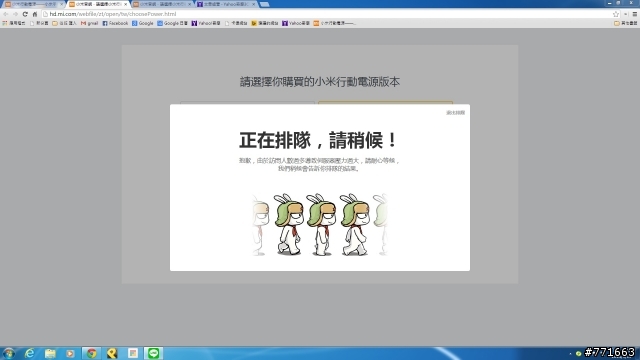Expand the other bookmarks folder at far right
The height and width of the screenshot is (360, 640).
tap(625, 23)
